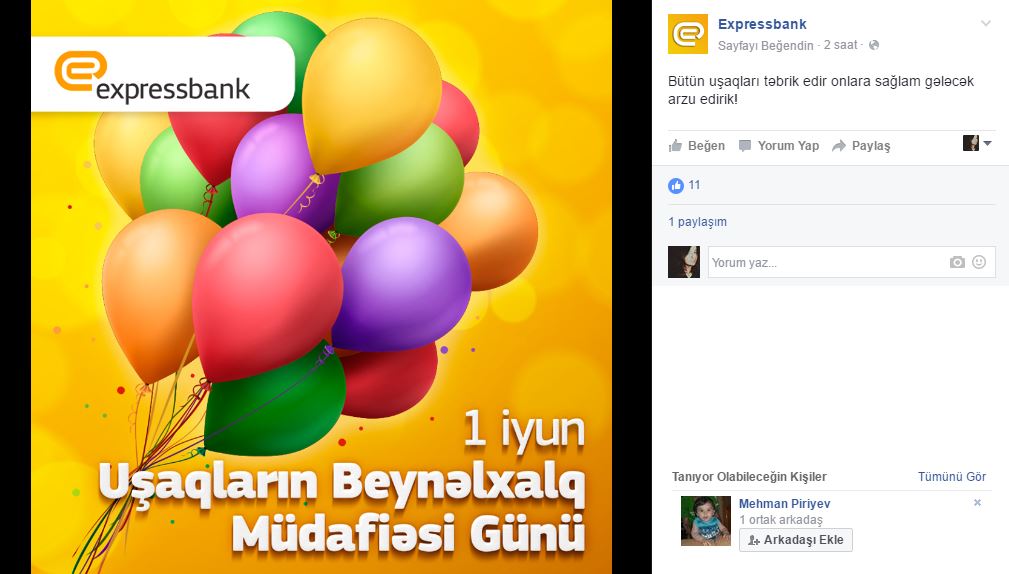Click the Mehman Piriyev name link

coord(784,504)
